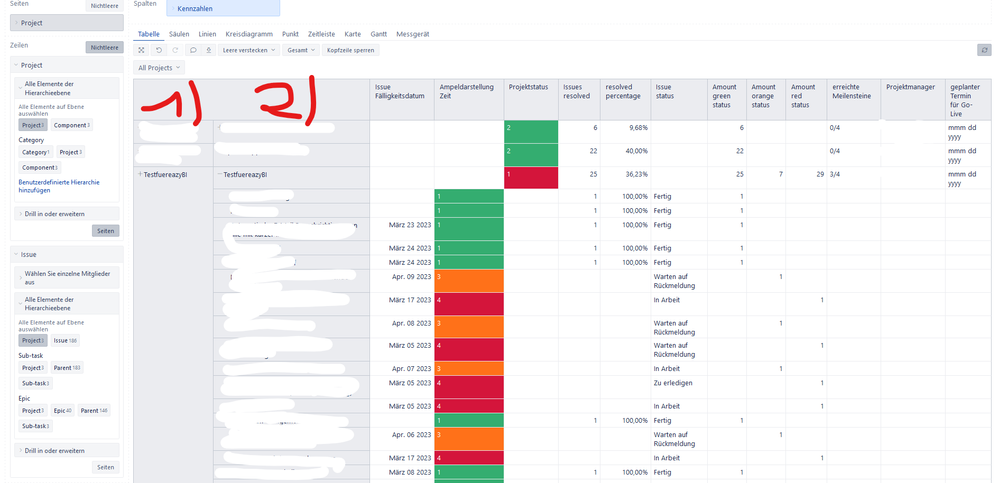Click Projektmanager column header
Image resolution: width=999 pixels, height=483 pixels.
(x=913, y=99)
